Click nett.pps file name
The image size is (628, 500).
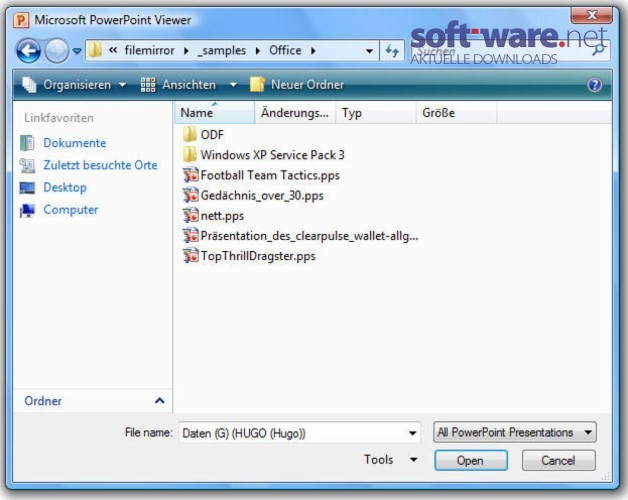[222, 216]
